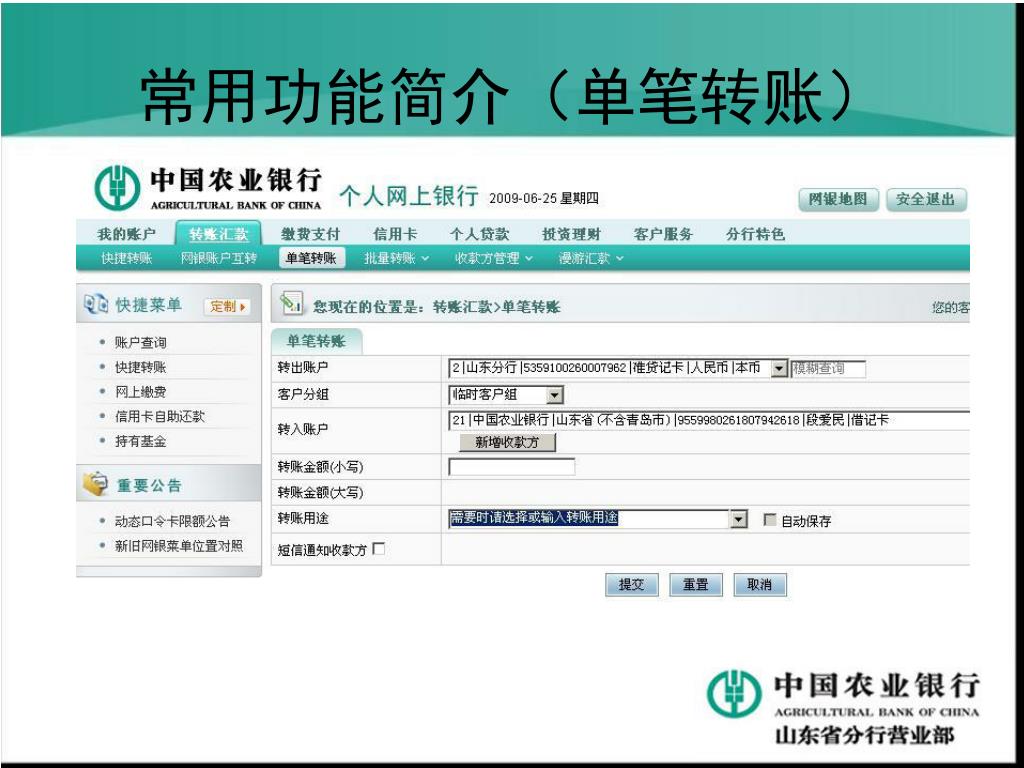Click the quick menu icon beside 快捷菜单
This screenshot has height=768, width=1024.
coord(95,304)
